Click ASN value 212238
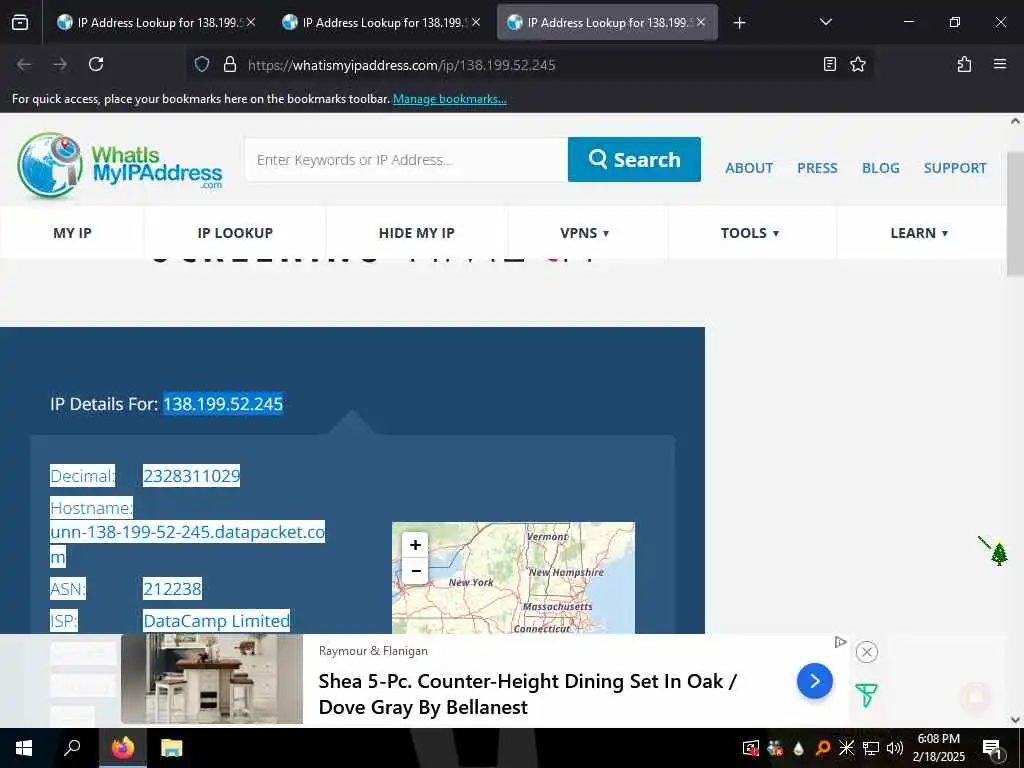 [x=172, y=589]
